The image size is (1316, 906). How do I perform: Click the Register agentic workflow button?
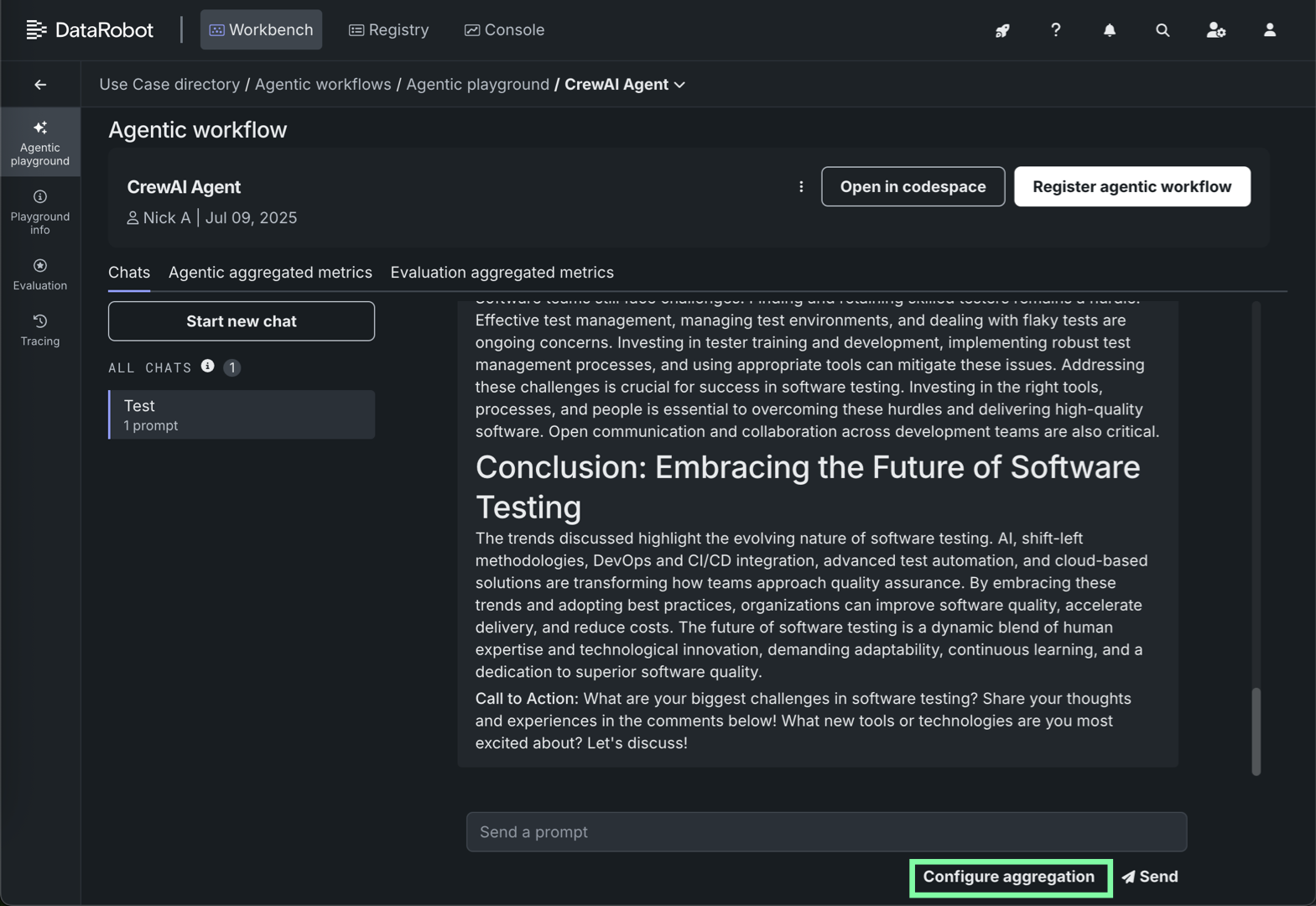click(1131, 186)
